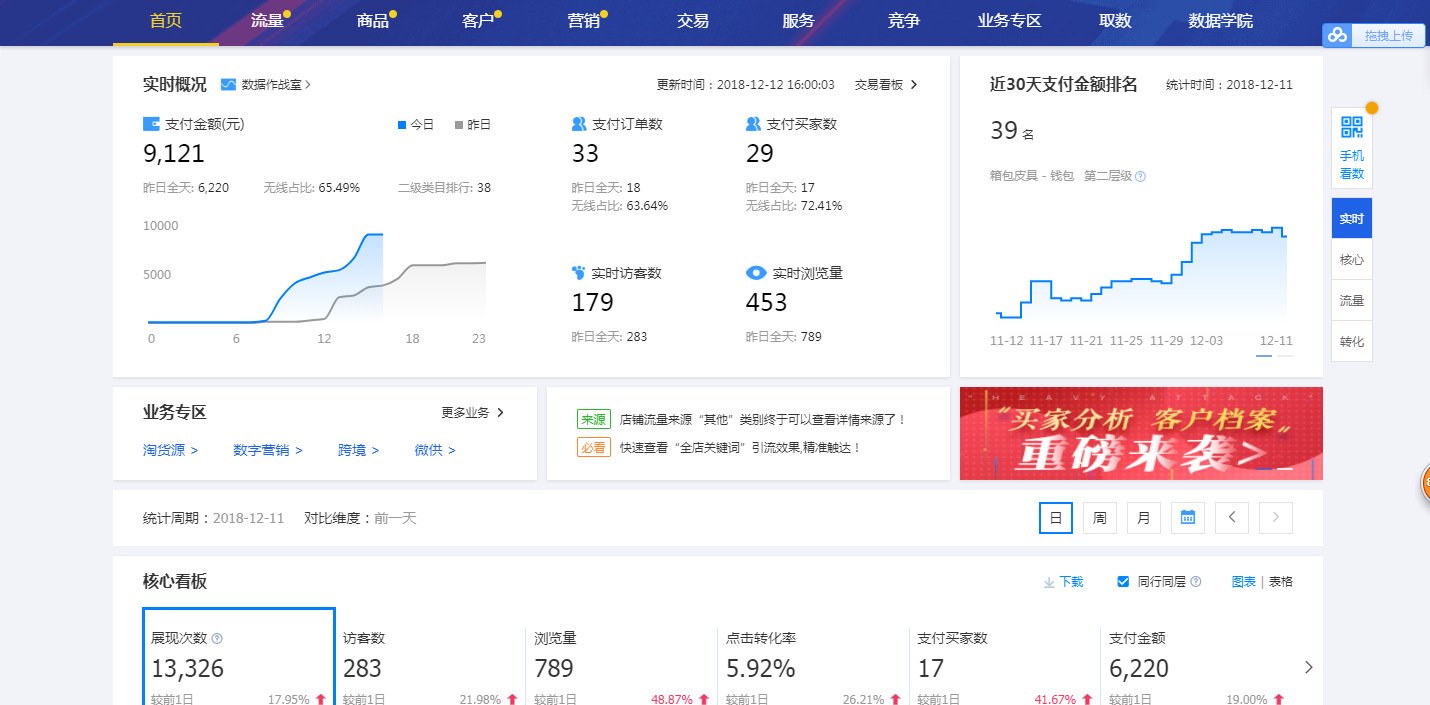1430x705 pixels.
Task: Click the 手机看数 QR code icon
Action: pos(1350,128)
